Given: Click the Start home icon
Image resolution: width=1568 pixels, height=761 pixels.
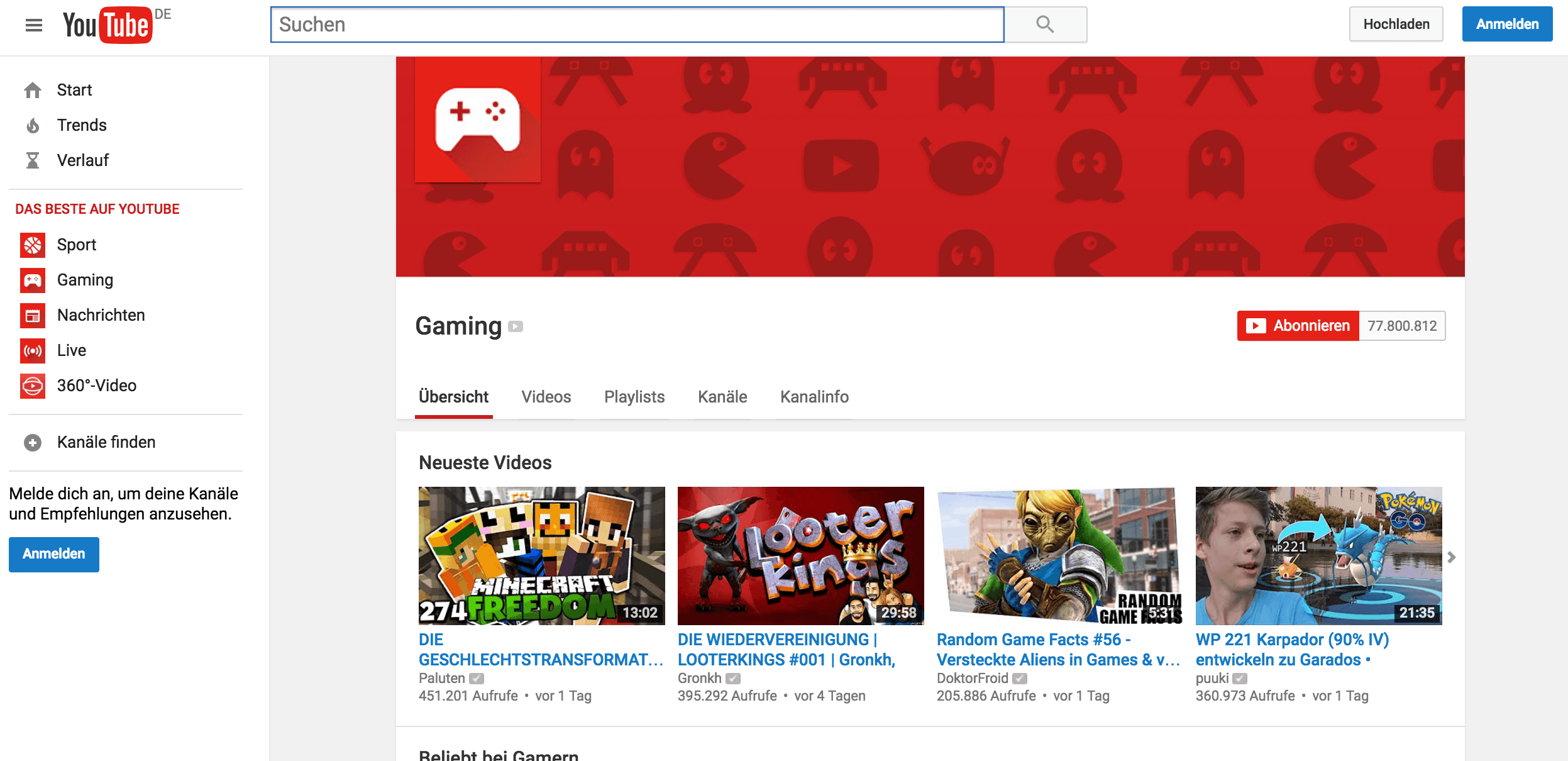Looking at the screenshot, I should pyautogui.click(x=33, y=91).
